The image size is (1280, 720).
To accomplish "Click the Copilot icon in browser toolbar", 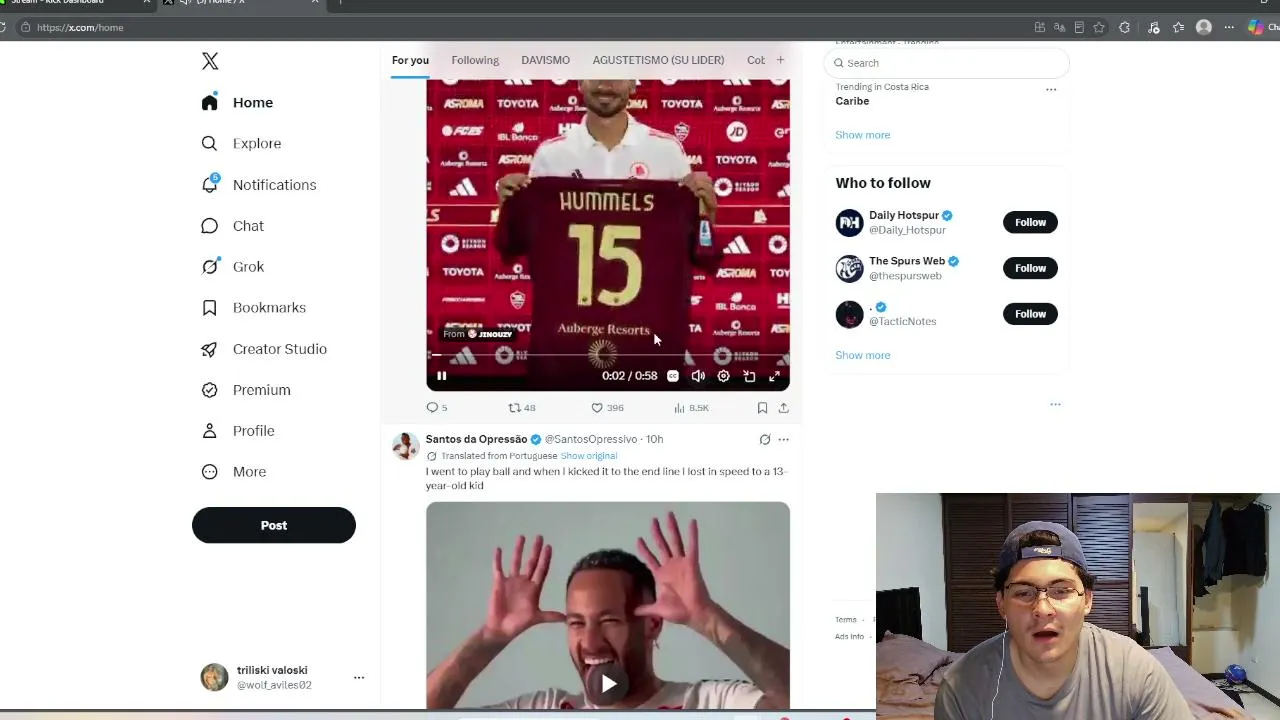I will click(1256, 27).
